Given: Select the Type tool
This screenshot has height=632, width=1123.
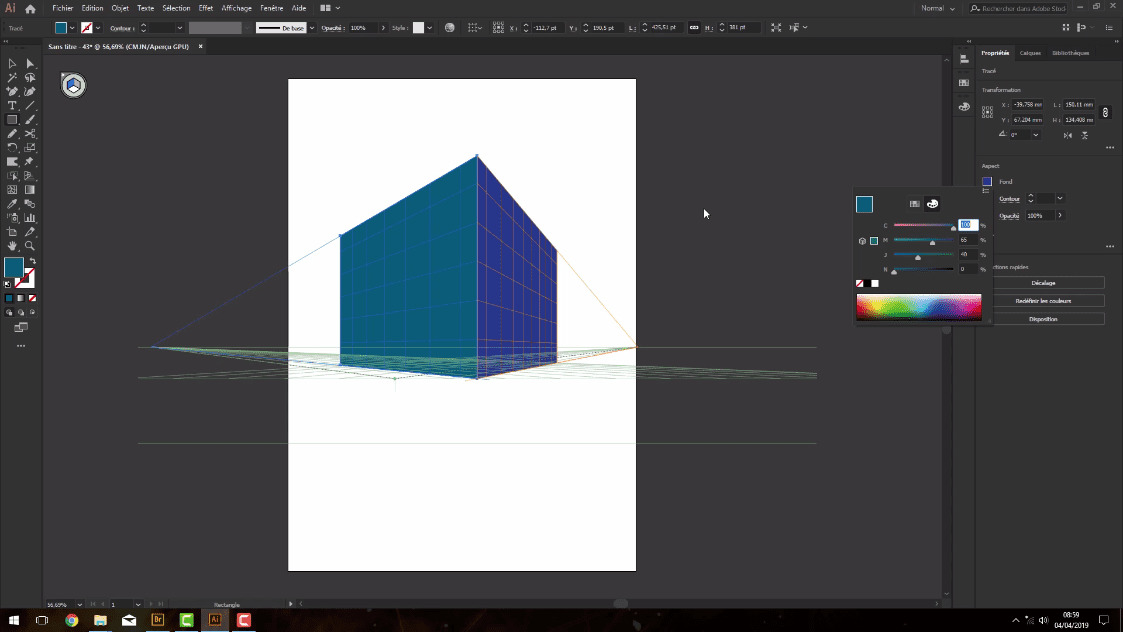Looking at the screenshot, I should [x=11, y=106].
